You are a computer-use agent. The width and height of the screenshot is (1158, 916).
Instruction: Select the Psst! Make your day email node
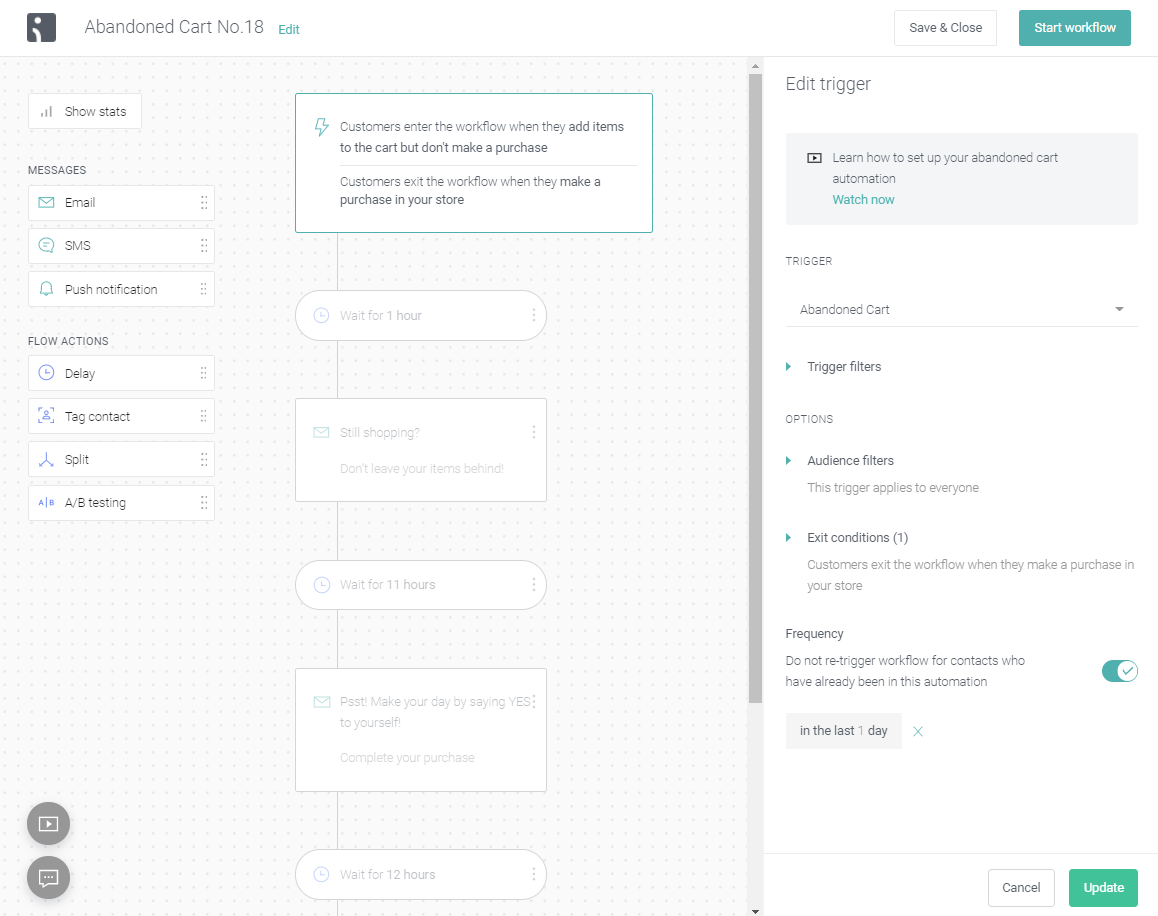pos(421,730)
